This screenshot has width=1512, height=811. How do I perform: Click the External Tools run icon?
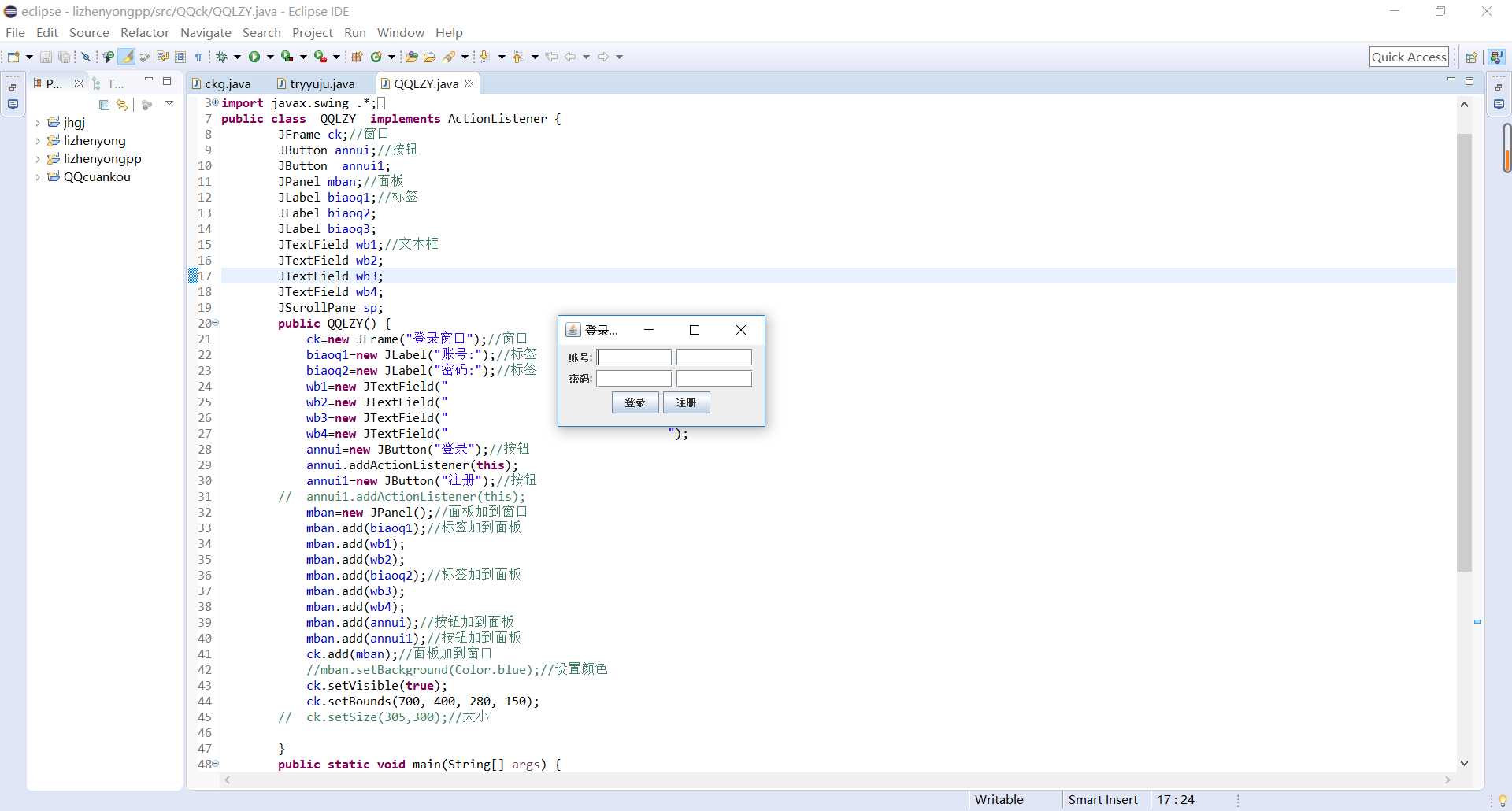(321, 57)
